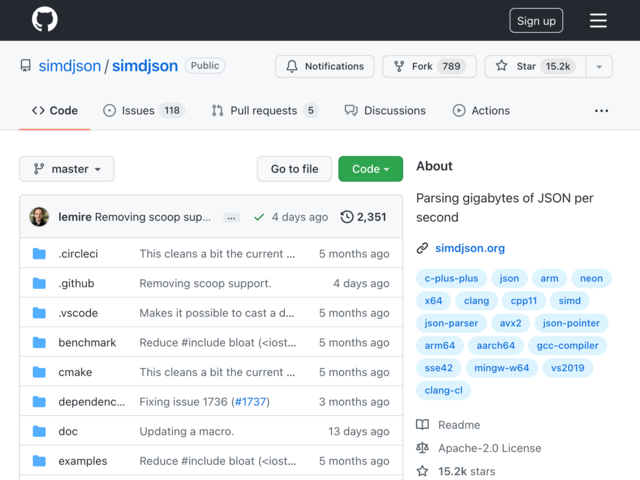Select the neon topic tag
Image resolution: width=640 pixels, height=480 pixels.
(591, 278)
